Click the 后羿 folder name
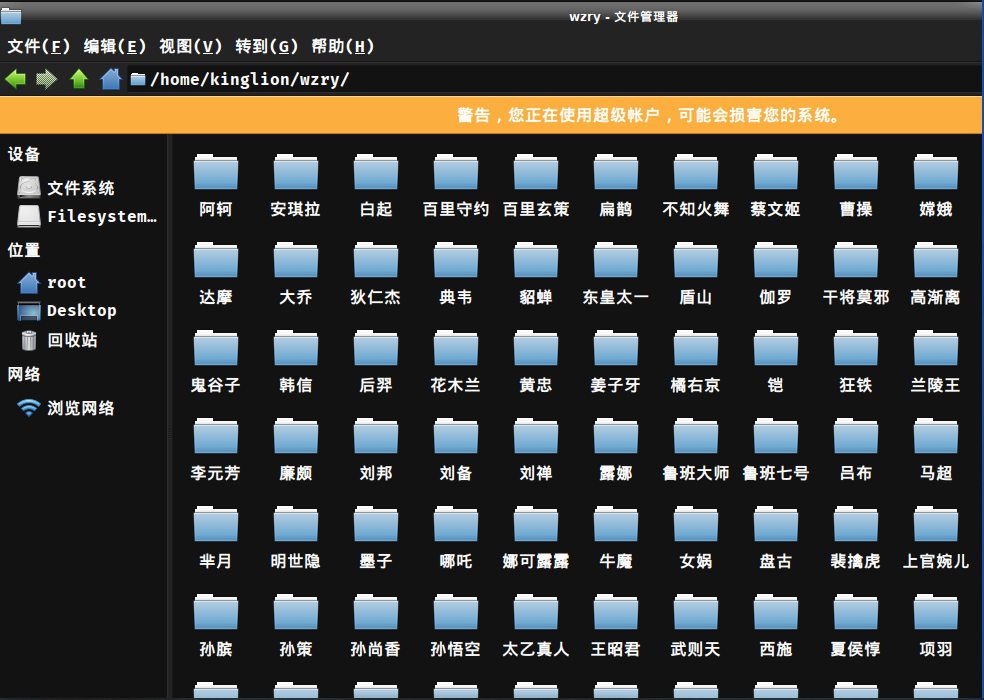Screen dimensions: 984x700 [x=376, y=385]
